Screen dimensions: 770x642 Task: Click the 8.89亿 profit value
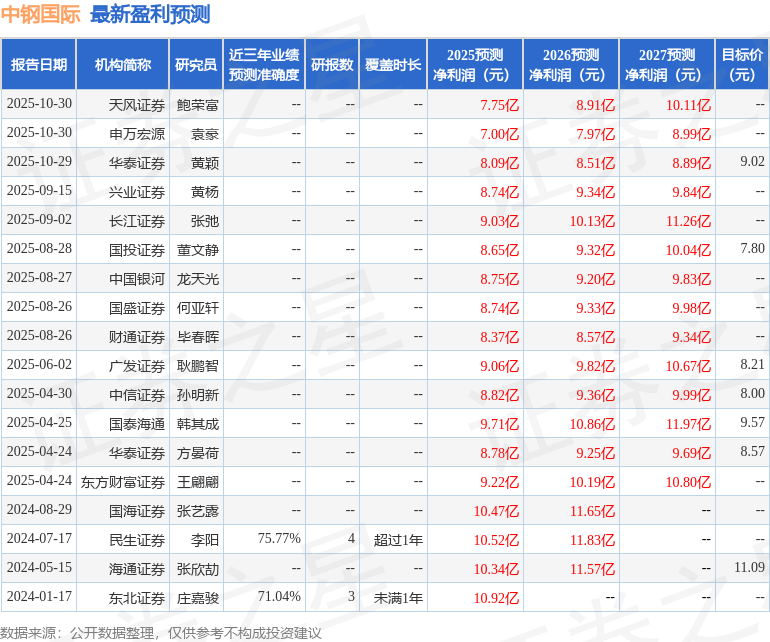pos(691,163)
